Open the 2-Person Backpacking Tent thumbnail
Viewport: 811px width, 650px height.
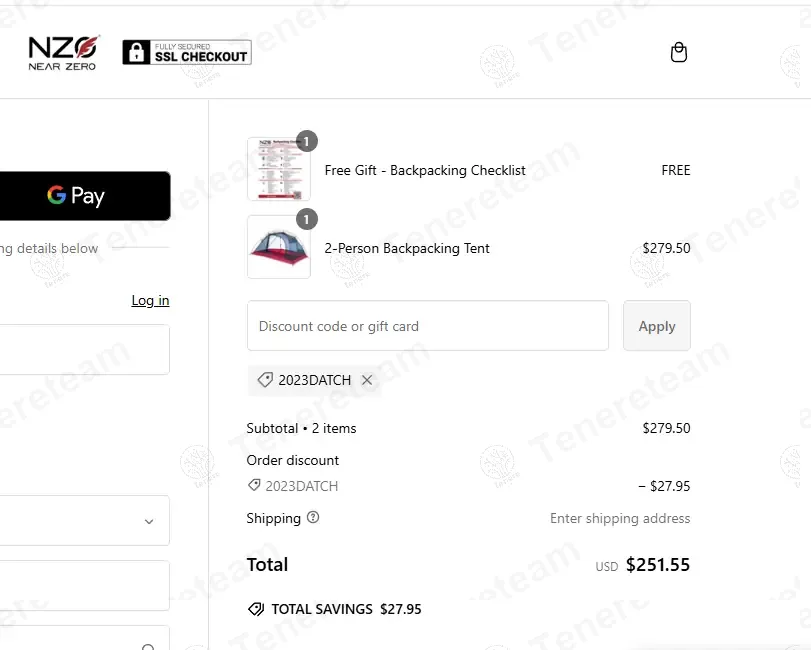279,247
